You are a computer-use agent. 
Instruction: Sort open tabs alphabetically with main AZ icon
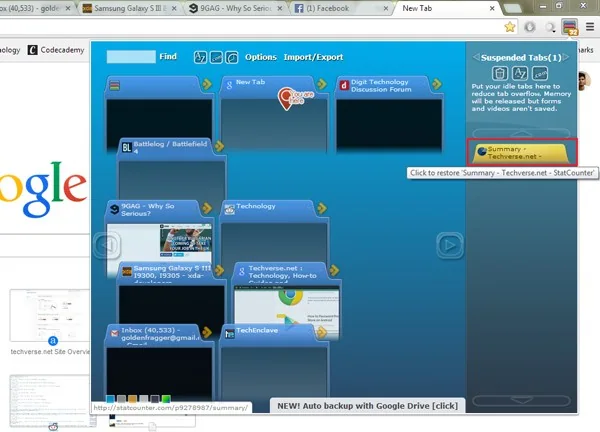200,57
